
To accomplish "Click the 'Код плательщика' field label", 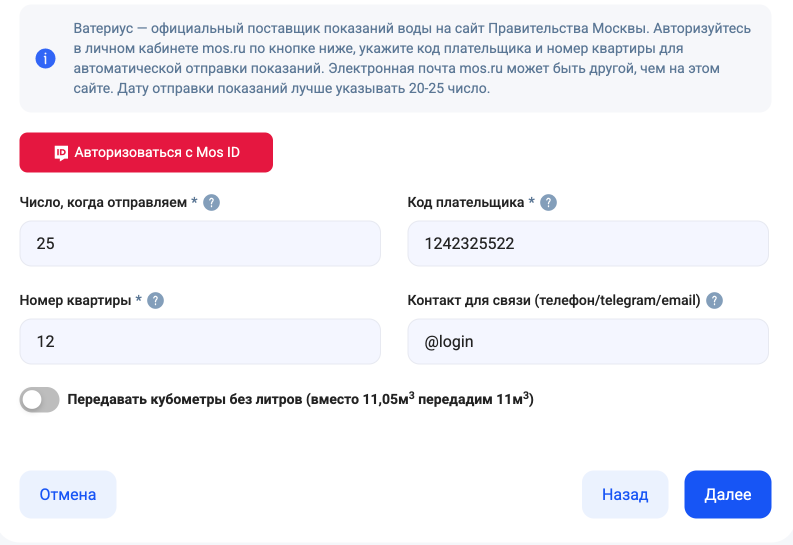I will point(465,202).
